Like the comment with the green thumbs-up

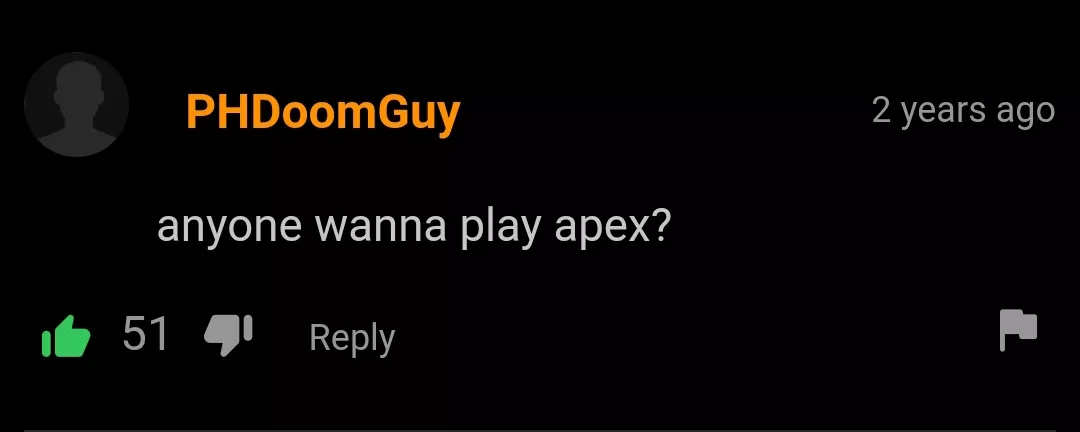pyautogui.click(x=66, y=336)
